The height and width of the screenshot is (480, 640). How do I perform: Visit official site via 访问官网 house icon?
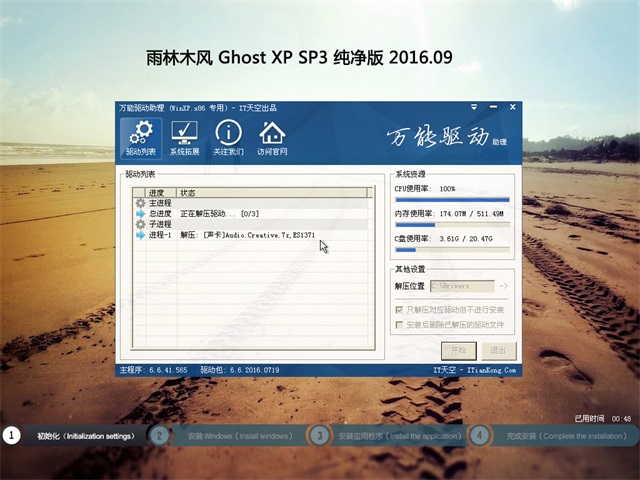click(x=272, y=138)
